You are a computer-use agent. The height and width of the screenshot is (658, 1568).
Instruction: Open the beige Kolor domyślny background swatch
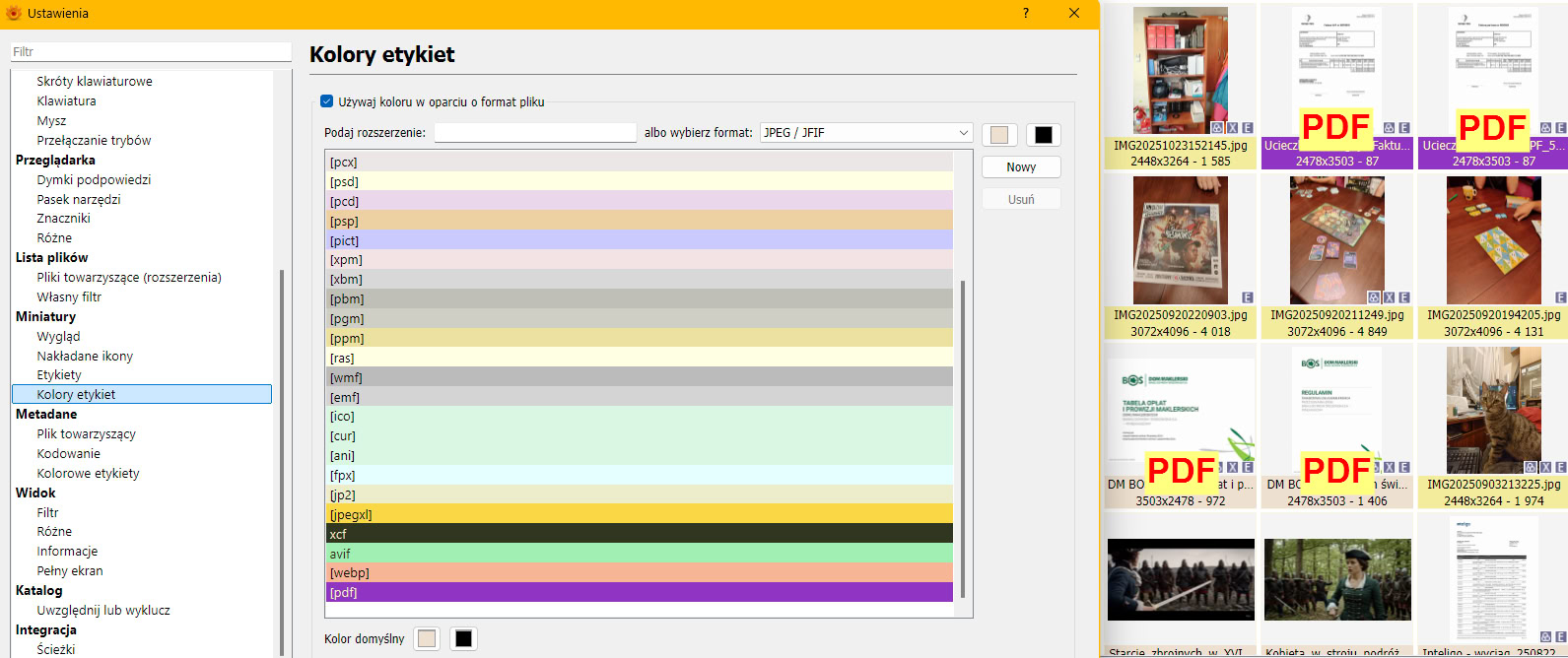coord(427,638)
